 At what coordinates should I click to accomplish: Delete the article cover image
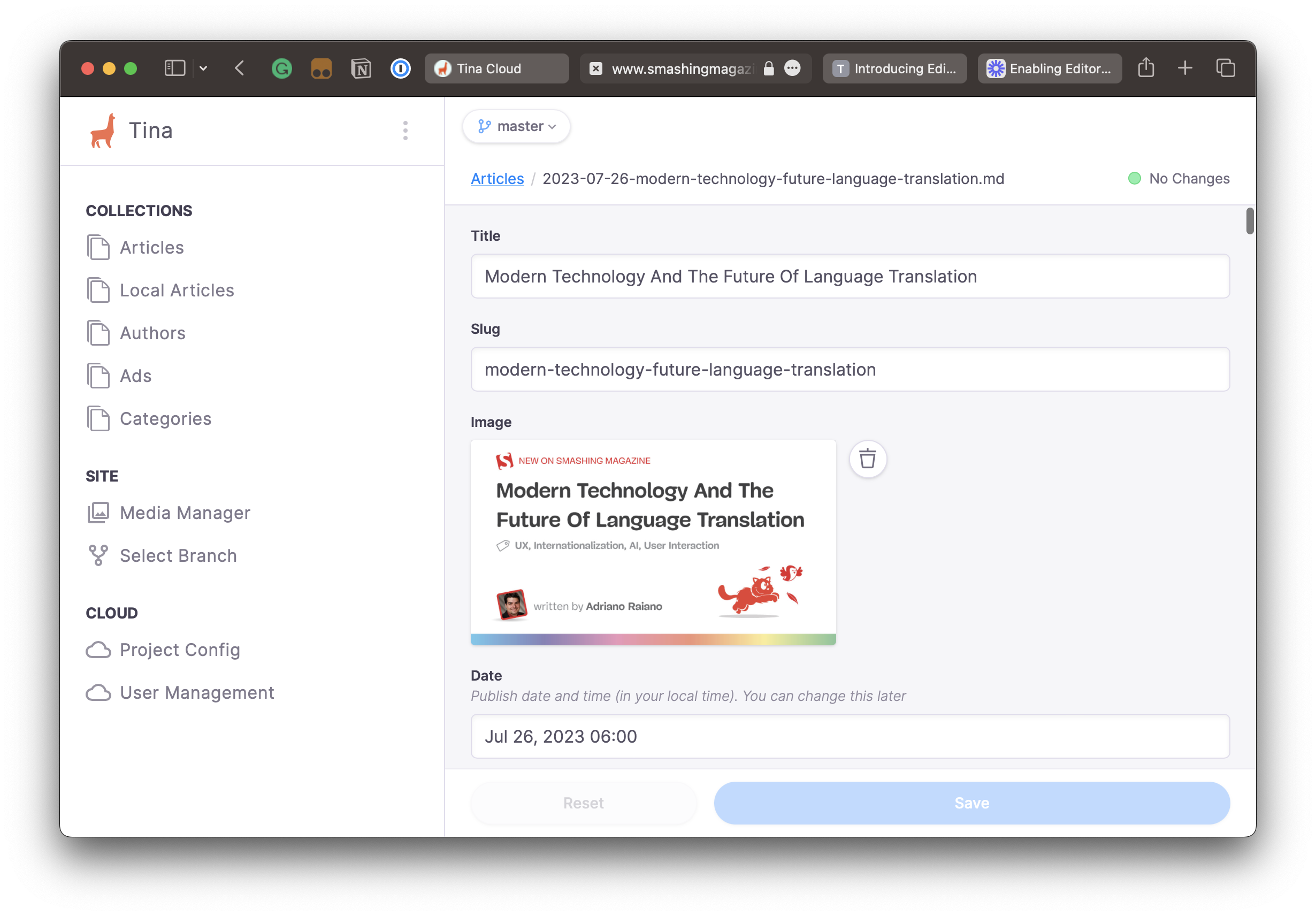click(x=867, y=459)
